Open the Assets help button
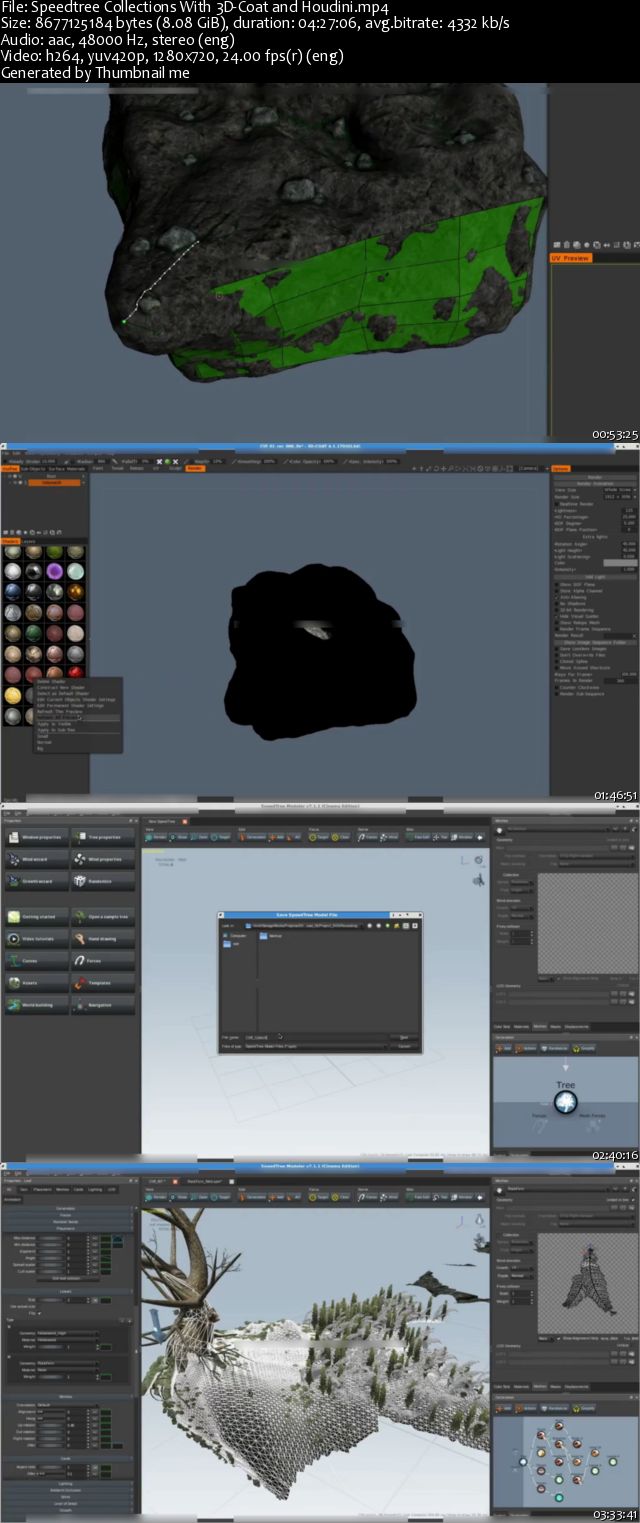 click(x=36, y=983)
